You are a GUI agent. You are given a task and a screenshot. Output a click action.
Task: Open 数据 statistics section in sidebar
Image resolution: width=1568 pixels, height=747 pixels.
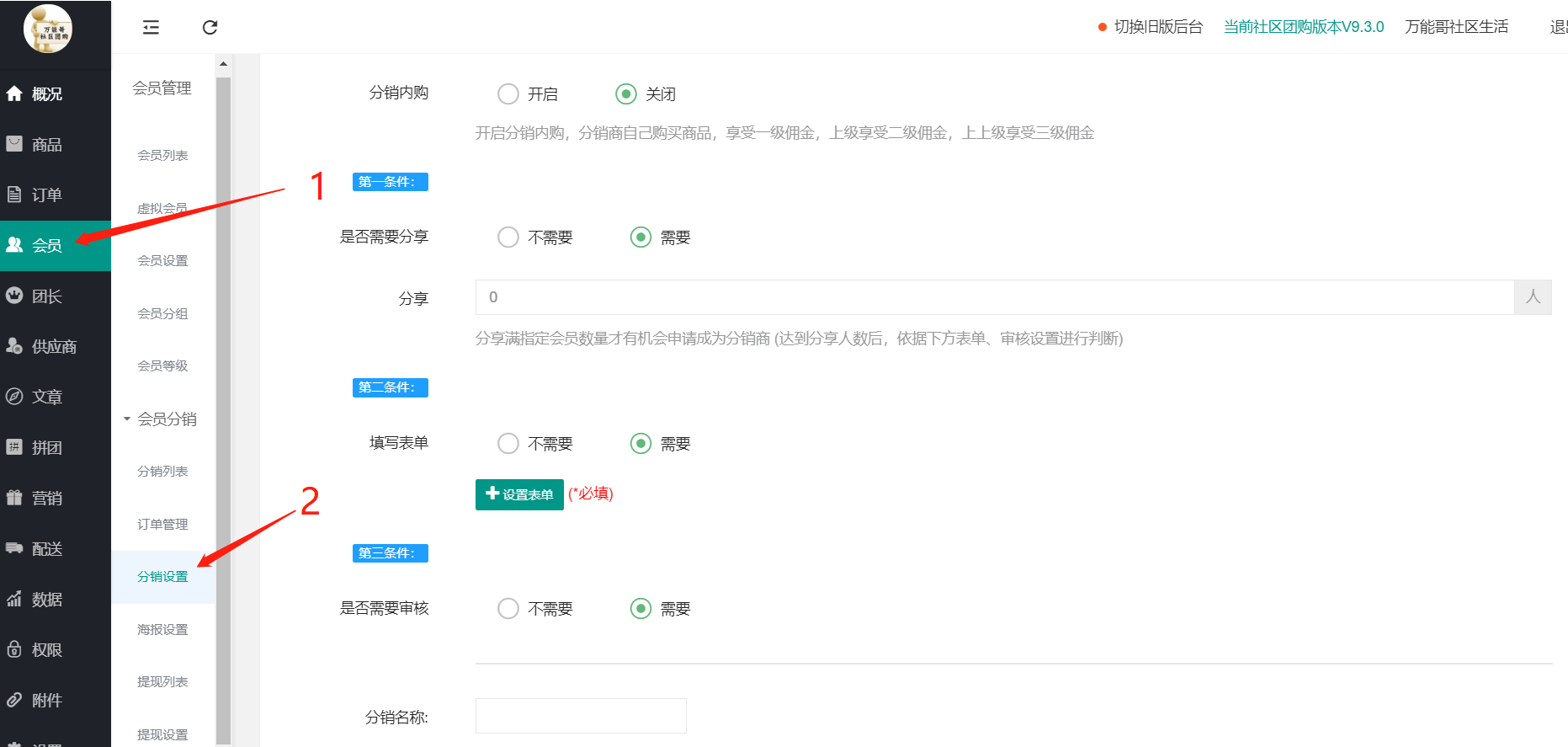click(34, 600)
